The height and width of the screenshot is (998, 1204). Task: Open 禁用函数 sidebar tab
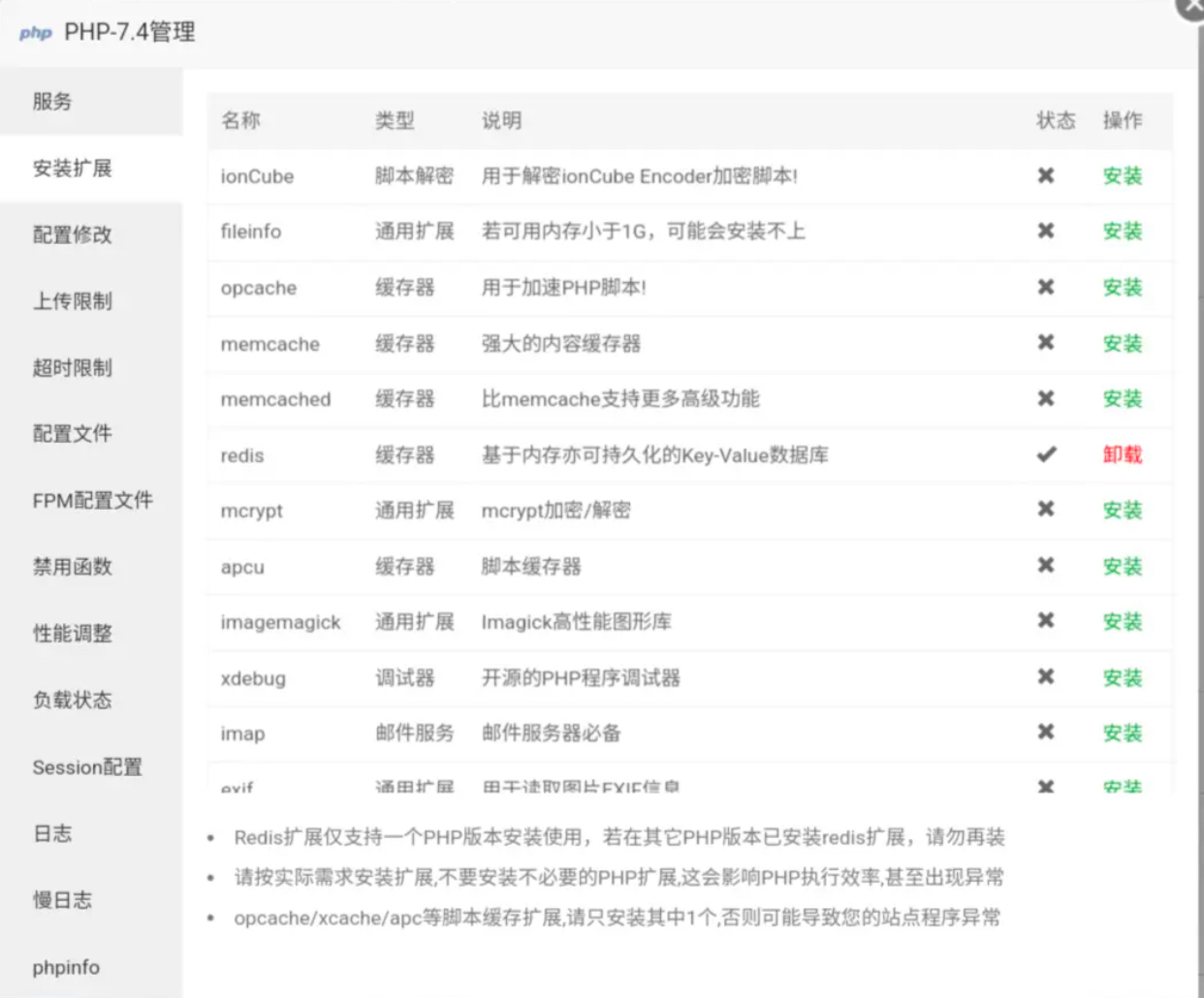(91, 567)
